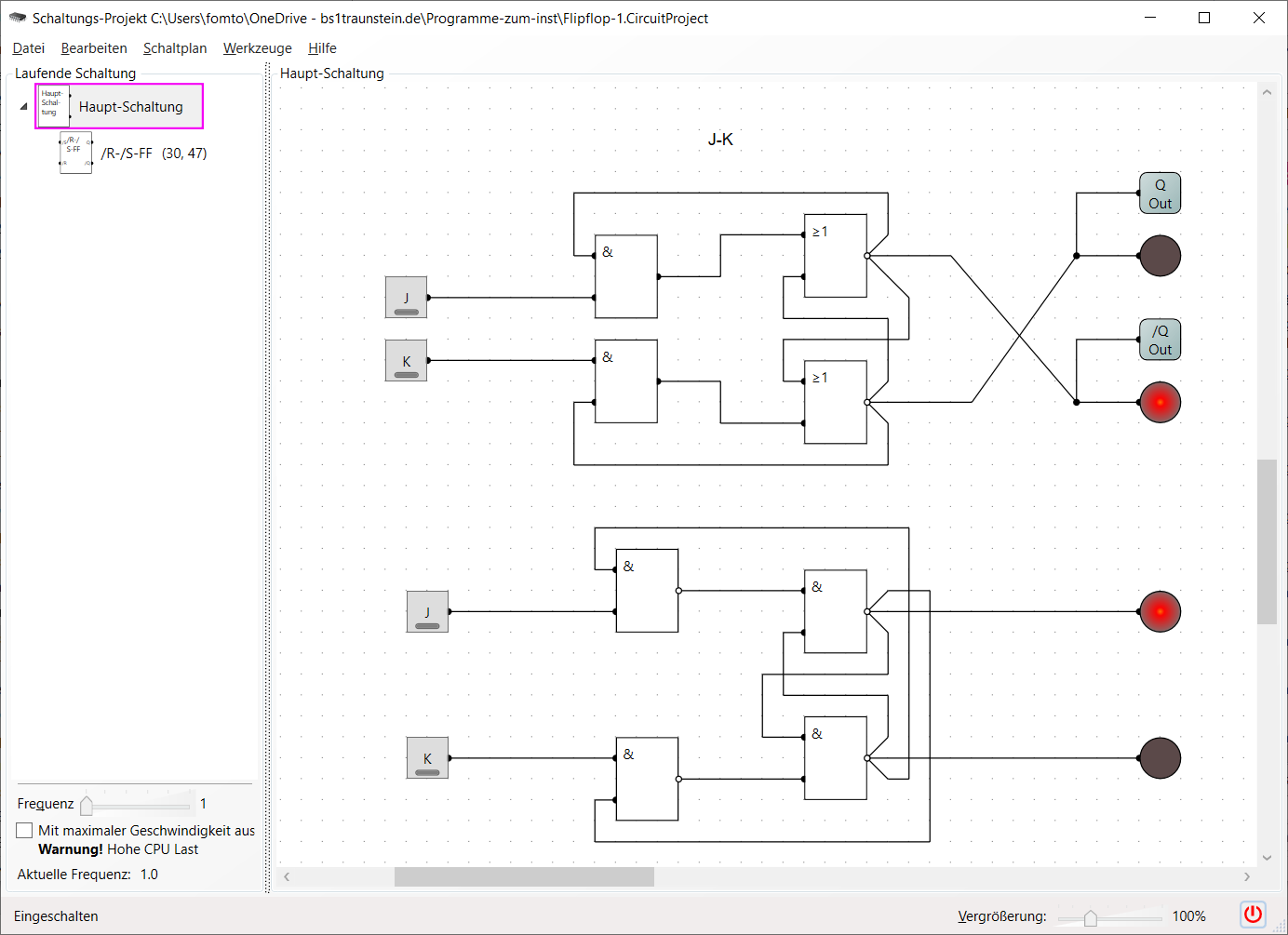Open the Werkzeuge menu

258,48
